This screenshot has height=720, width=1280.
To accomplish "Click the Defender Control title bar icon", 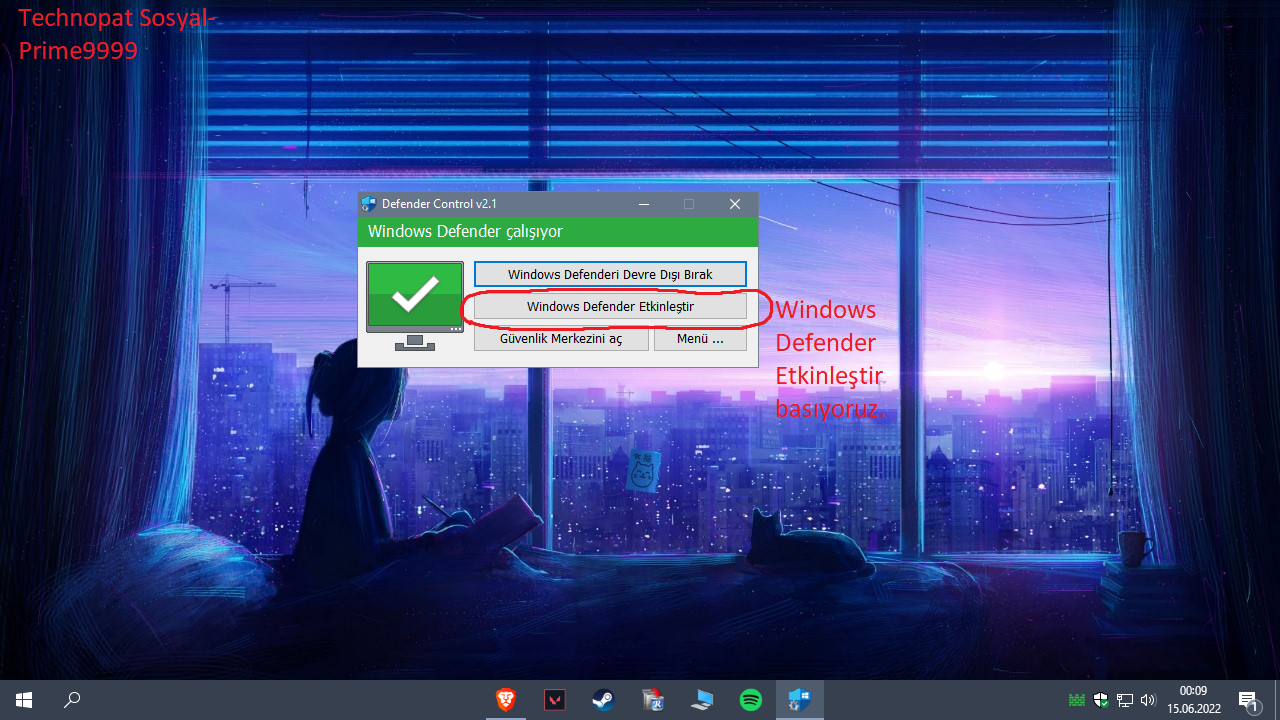I will [369, 204].
